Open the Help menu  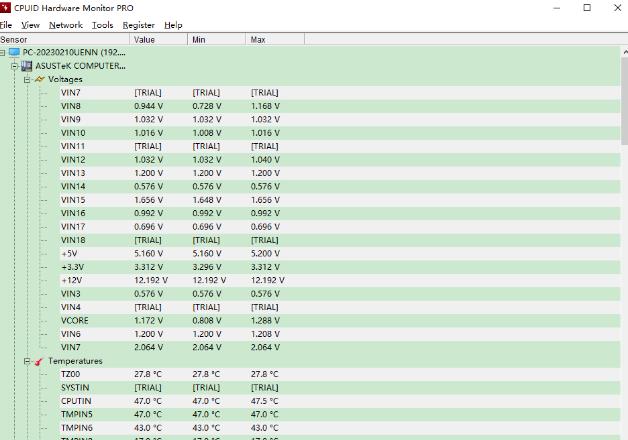click(x=173, y=25)
